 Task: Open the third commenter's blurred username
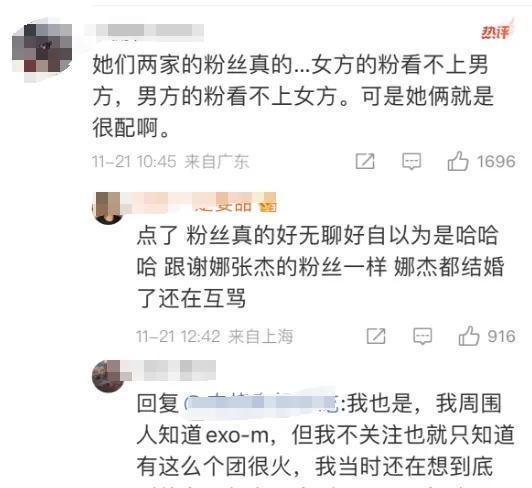(x=171, y=370)
